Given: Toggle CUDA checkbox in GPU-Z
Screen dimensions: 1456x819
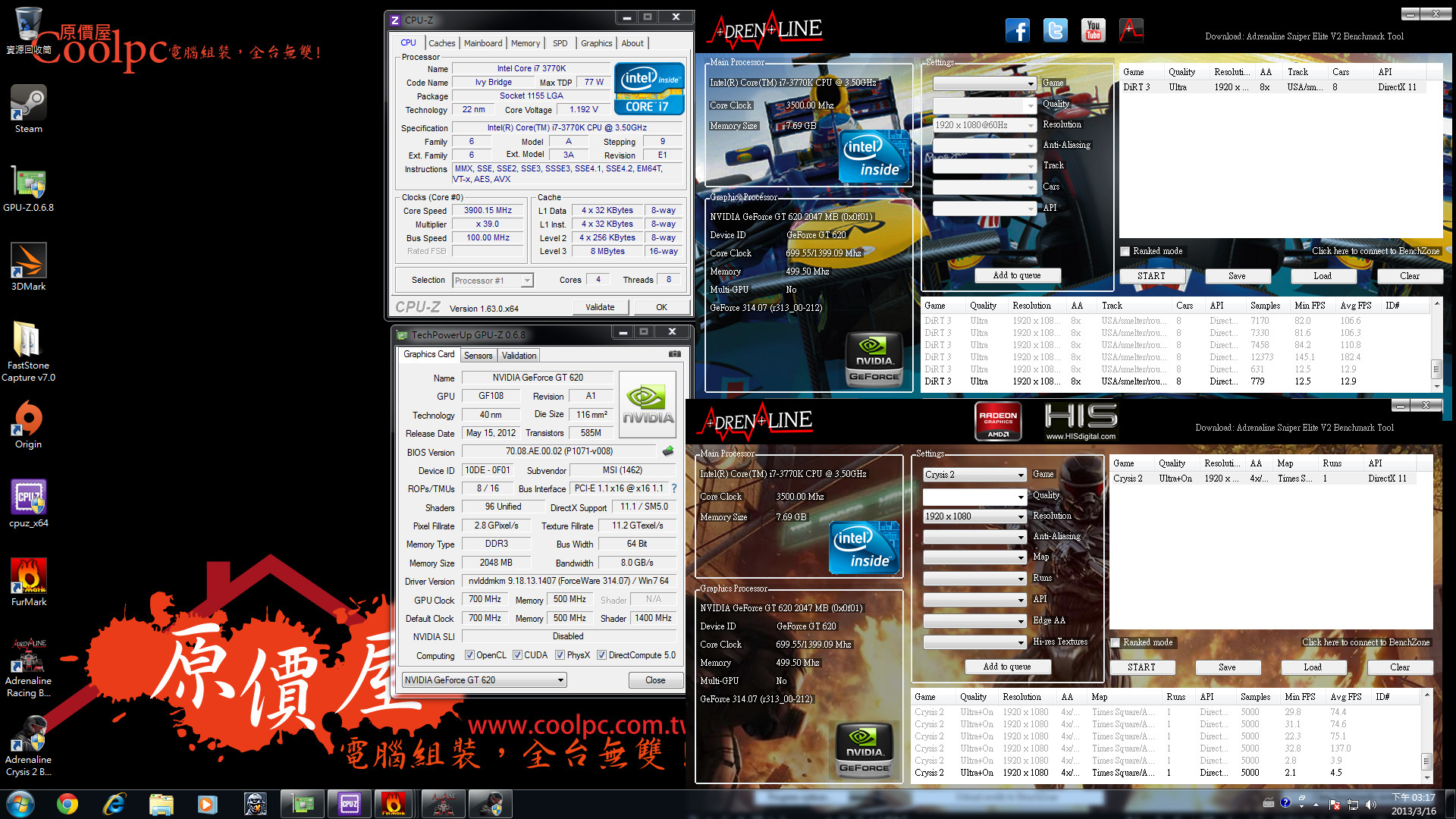Looking at the screenshot, I should coord(517,655).
